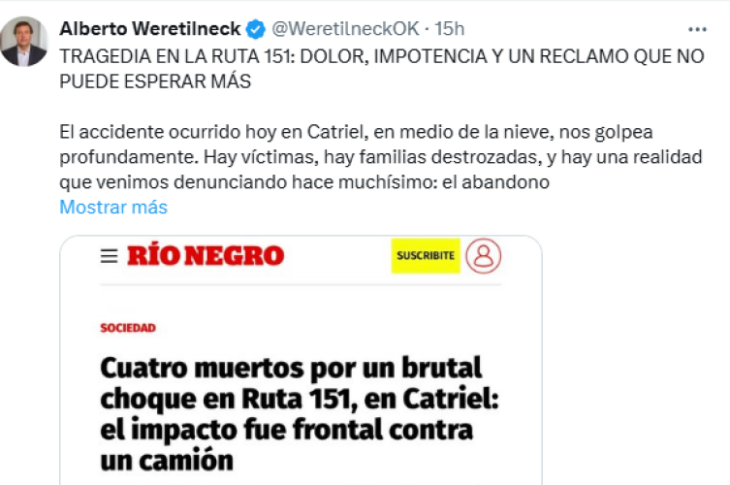Expand the tweet with Mostrar más
Screen dimensions: 730x485
pos(113,207)
